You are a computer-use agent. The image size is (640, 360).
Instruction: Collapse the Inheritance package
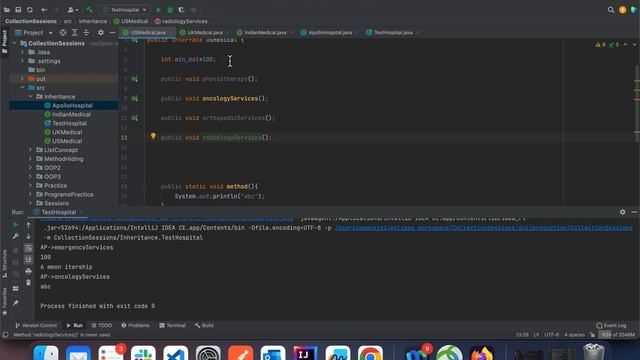[x=31, y=97]
